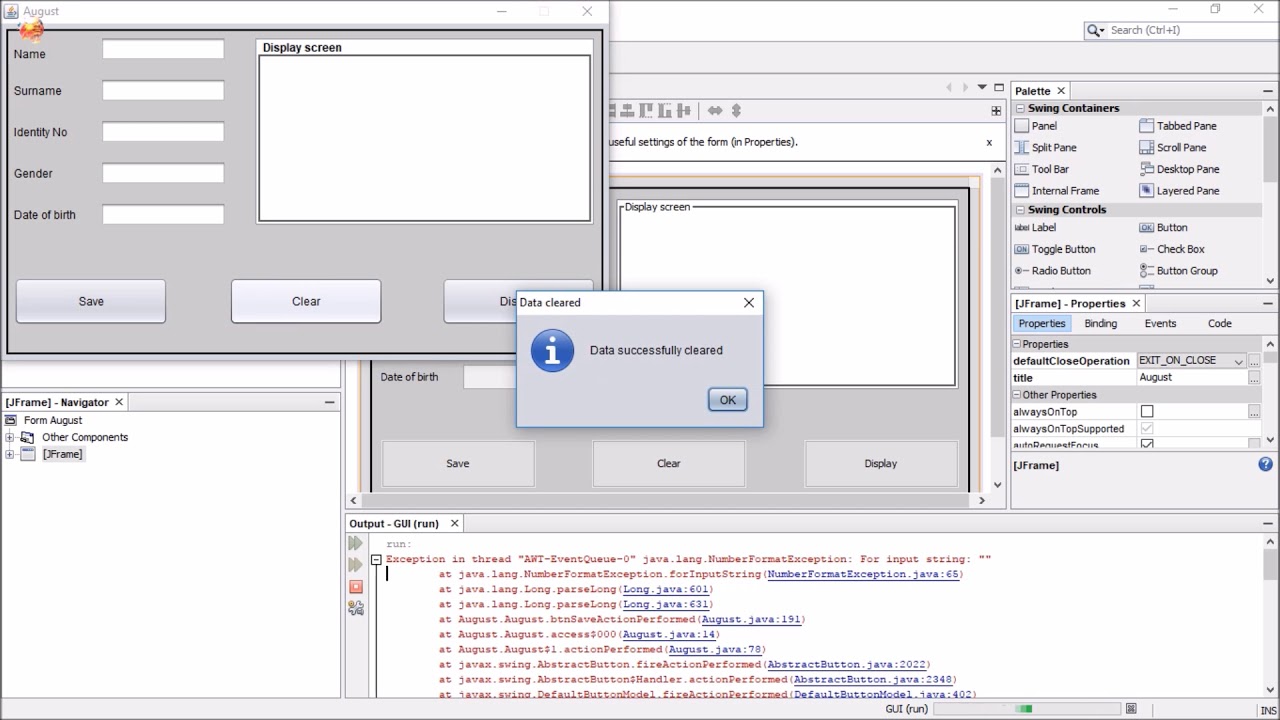Image resolution: width=1280 pixels, height=720 pixels.
Task: Minimize the Navigator panel
Action: tap(329, 402)
